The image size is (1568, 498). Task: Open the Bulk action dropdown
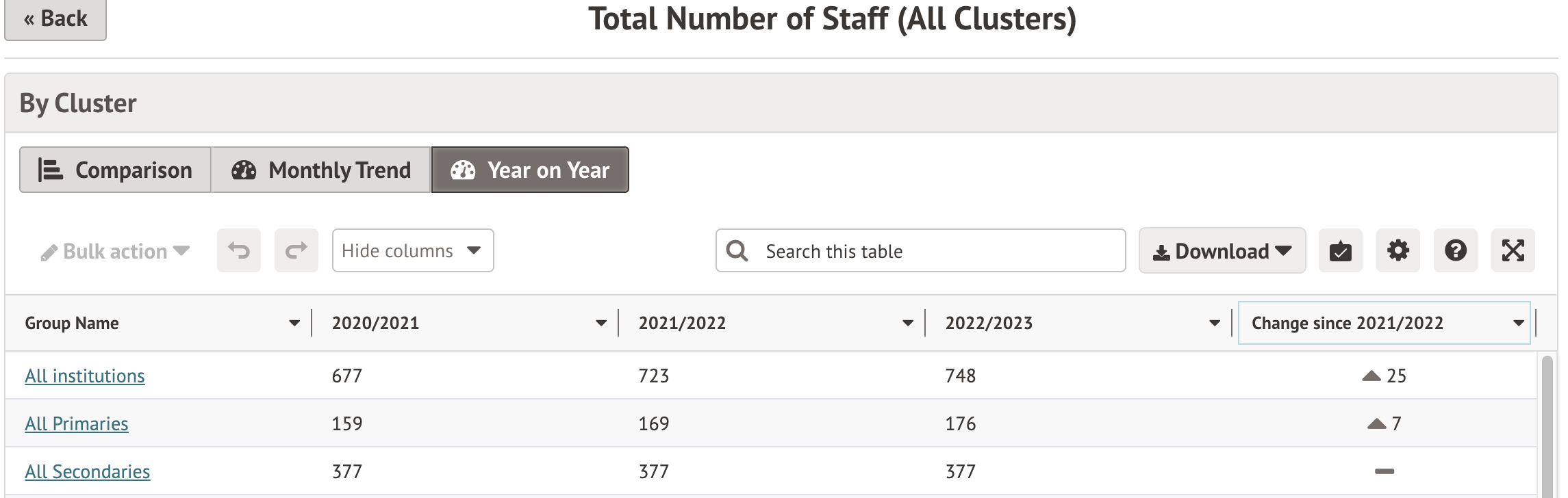[x=115, y=251]
